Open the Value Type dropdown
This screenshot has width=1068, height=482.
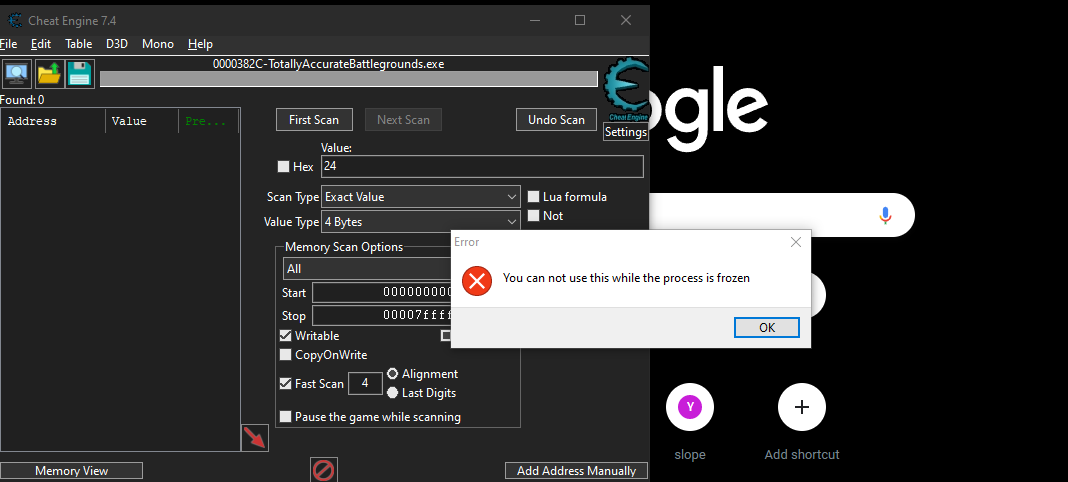click(x=420, y=222)
